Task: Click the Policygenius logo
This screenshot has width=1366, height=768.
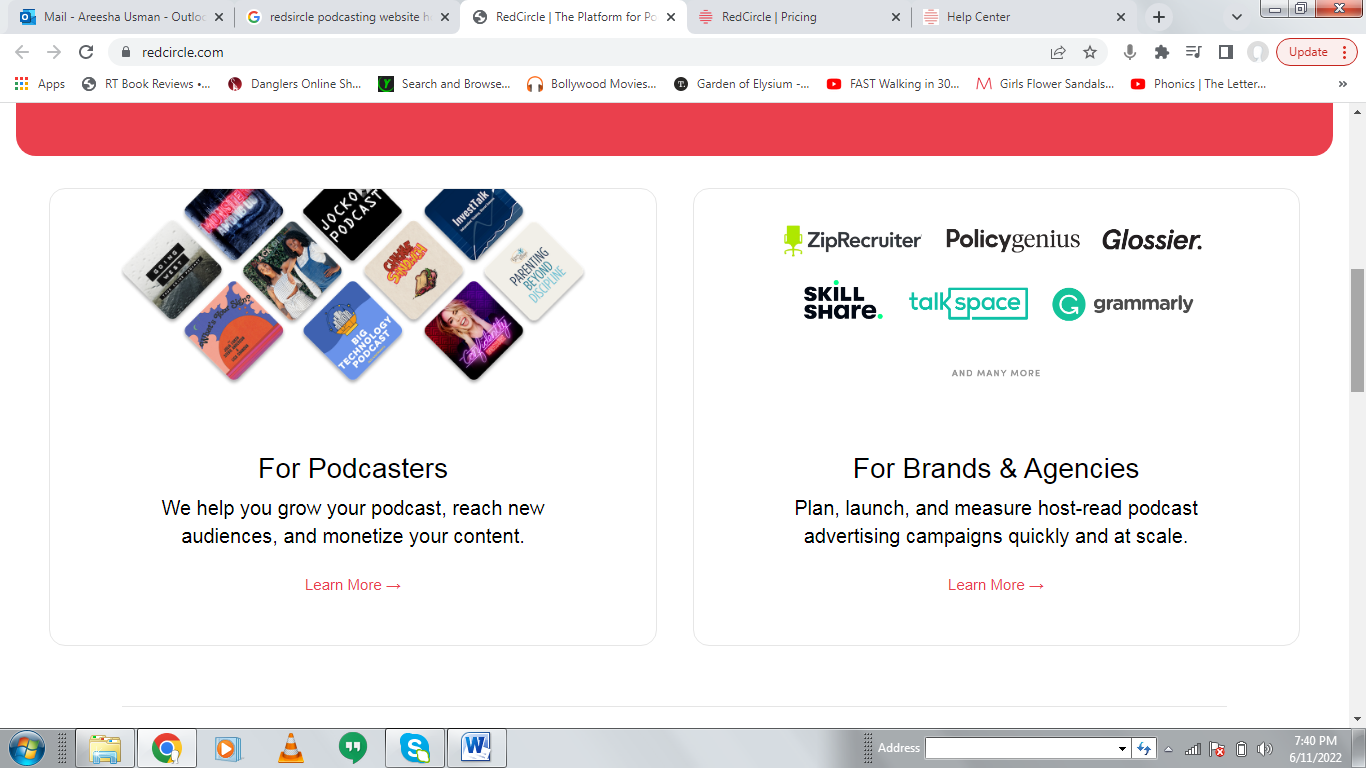Action: click(1013, 240)
